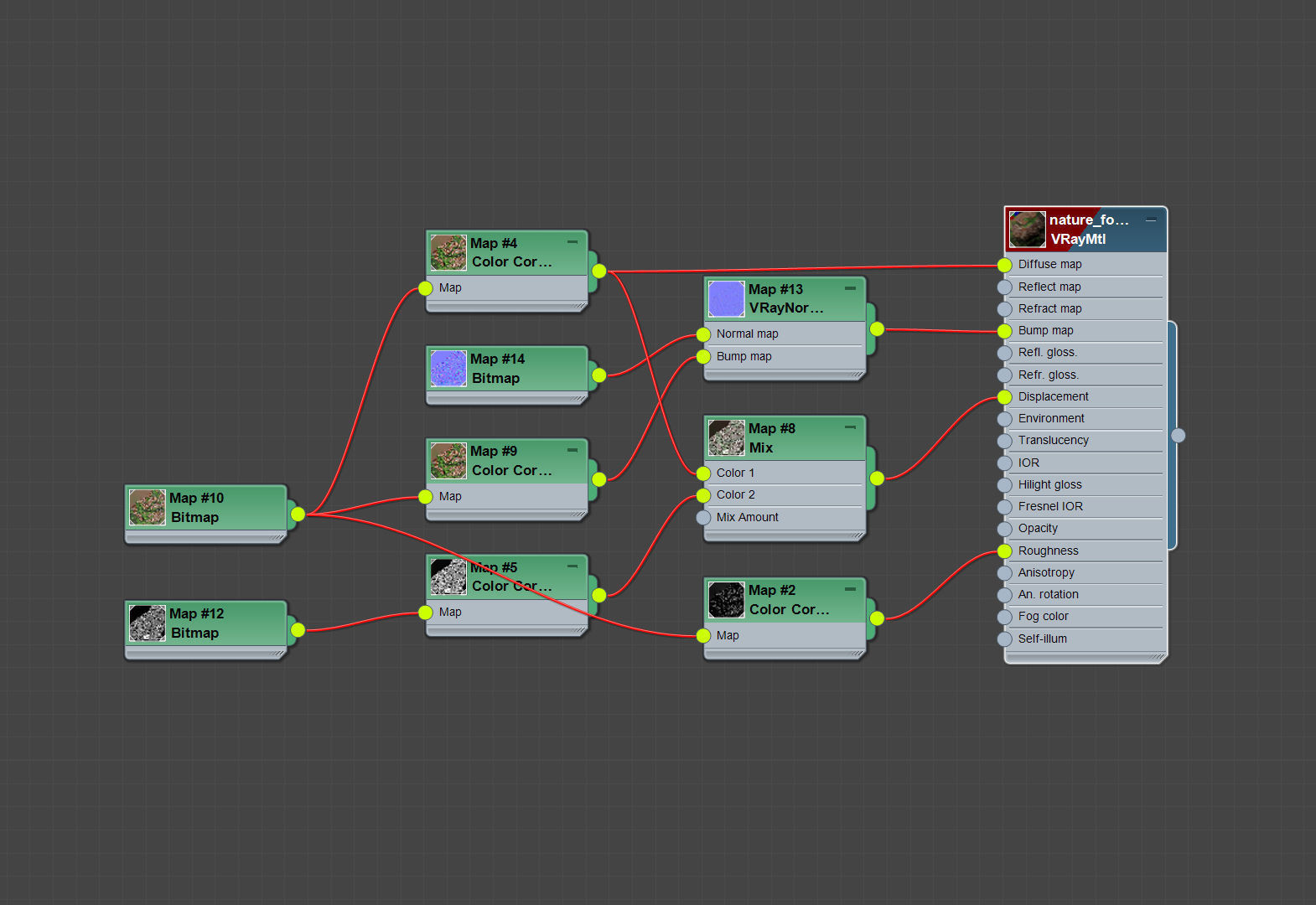
Task: Click the Refract map input socket
Action: point(1005,309)
